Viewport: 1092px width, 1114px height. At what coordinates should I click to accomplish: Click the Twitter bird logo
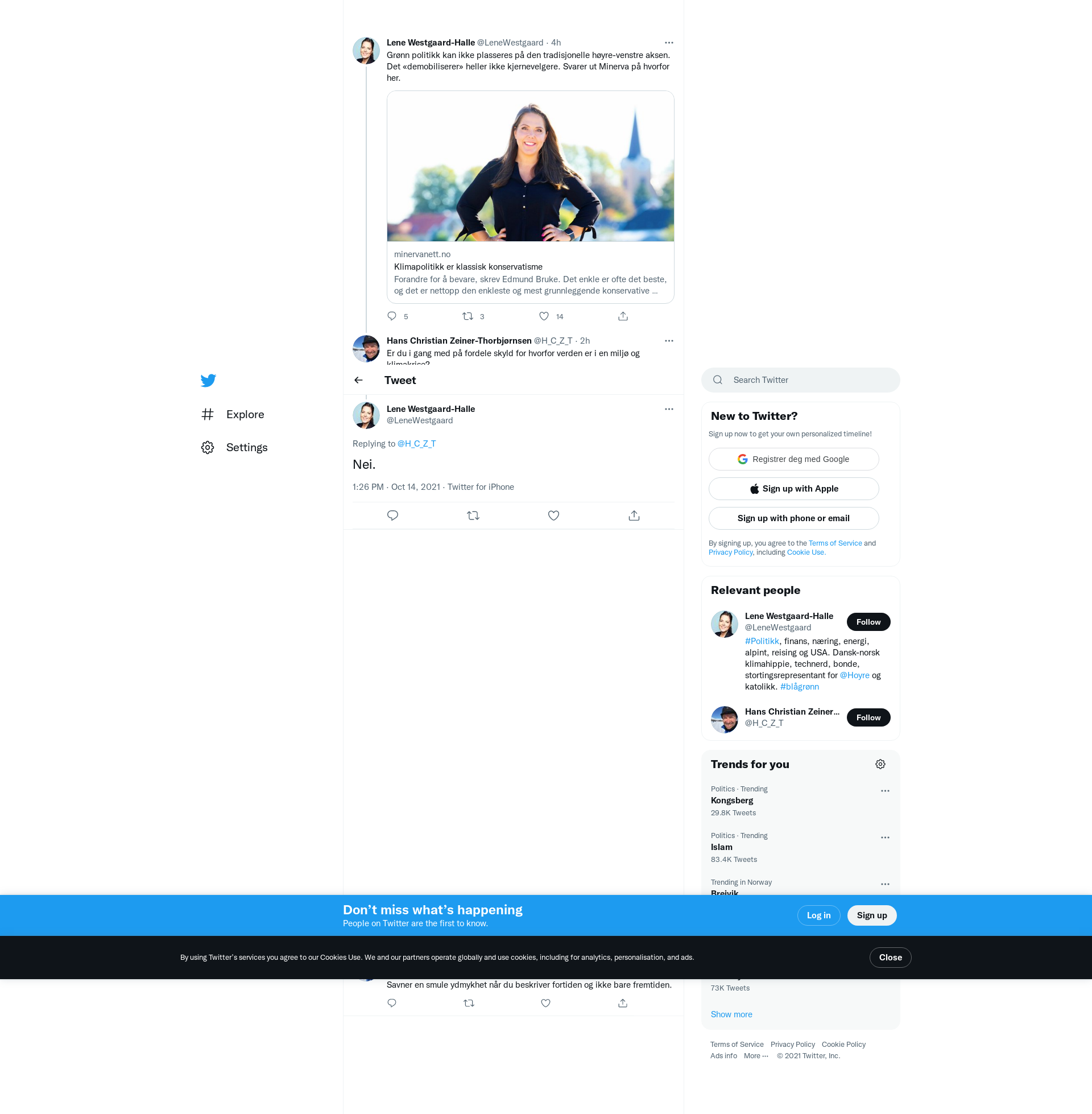(208, 380)
